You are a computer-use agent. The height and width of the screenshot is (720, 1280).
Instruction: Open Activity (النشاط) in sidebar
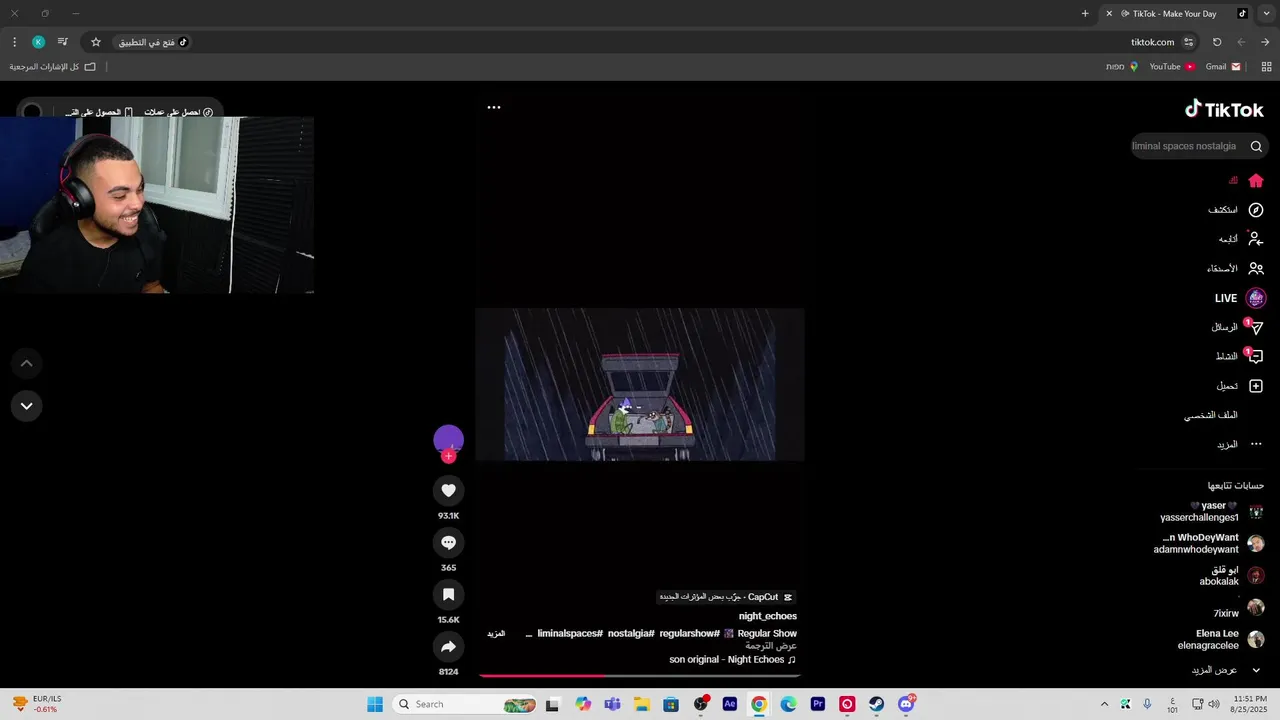point(1240,356)
